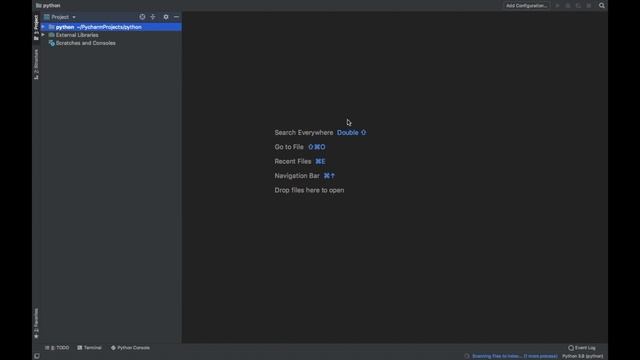The height and width of the screenshot is (360, 640).
Task: Click the Stop icon in toolbar
Action: click(x=589, y=6)
